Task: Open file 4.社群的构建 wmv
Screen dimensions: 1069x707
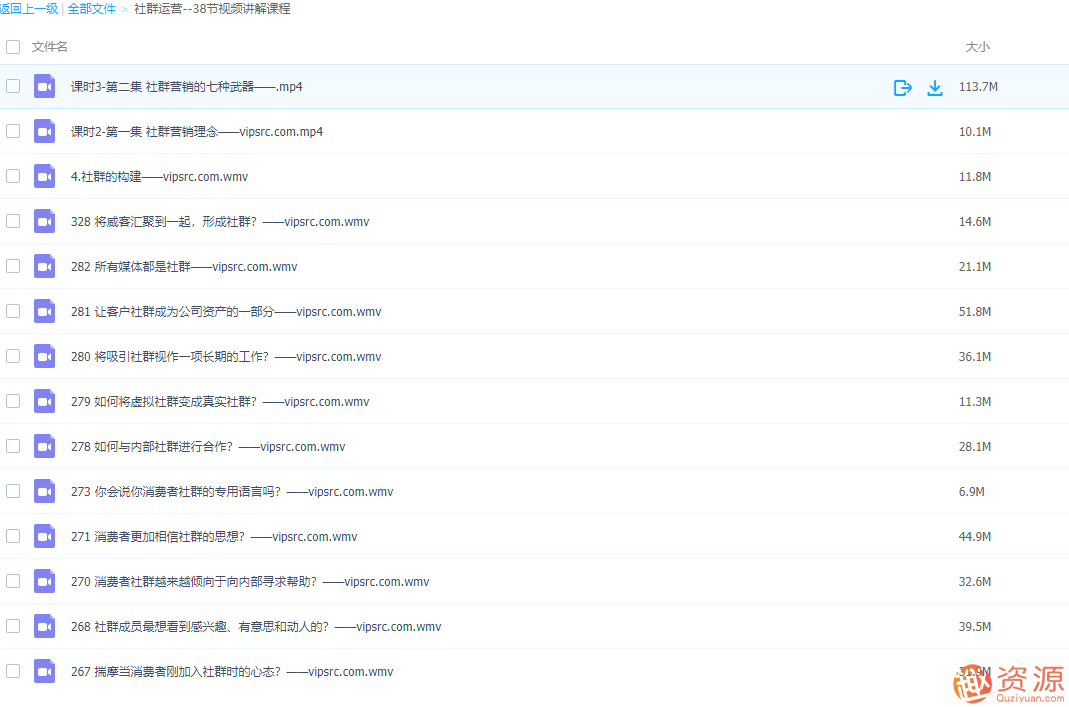Action: (x=160, y=177)
